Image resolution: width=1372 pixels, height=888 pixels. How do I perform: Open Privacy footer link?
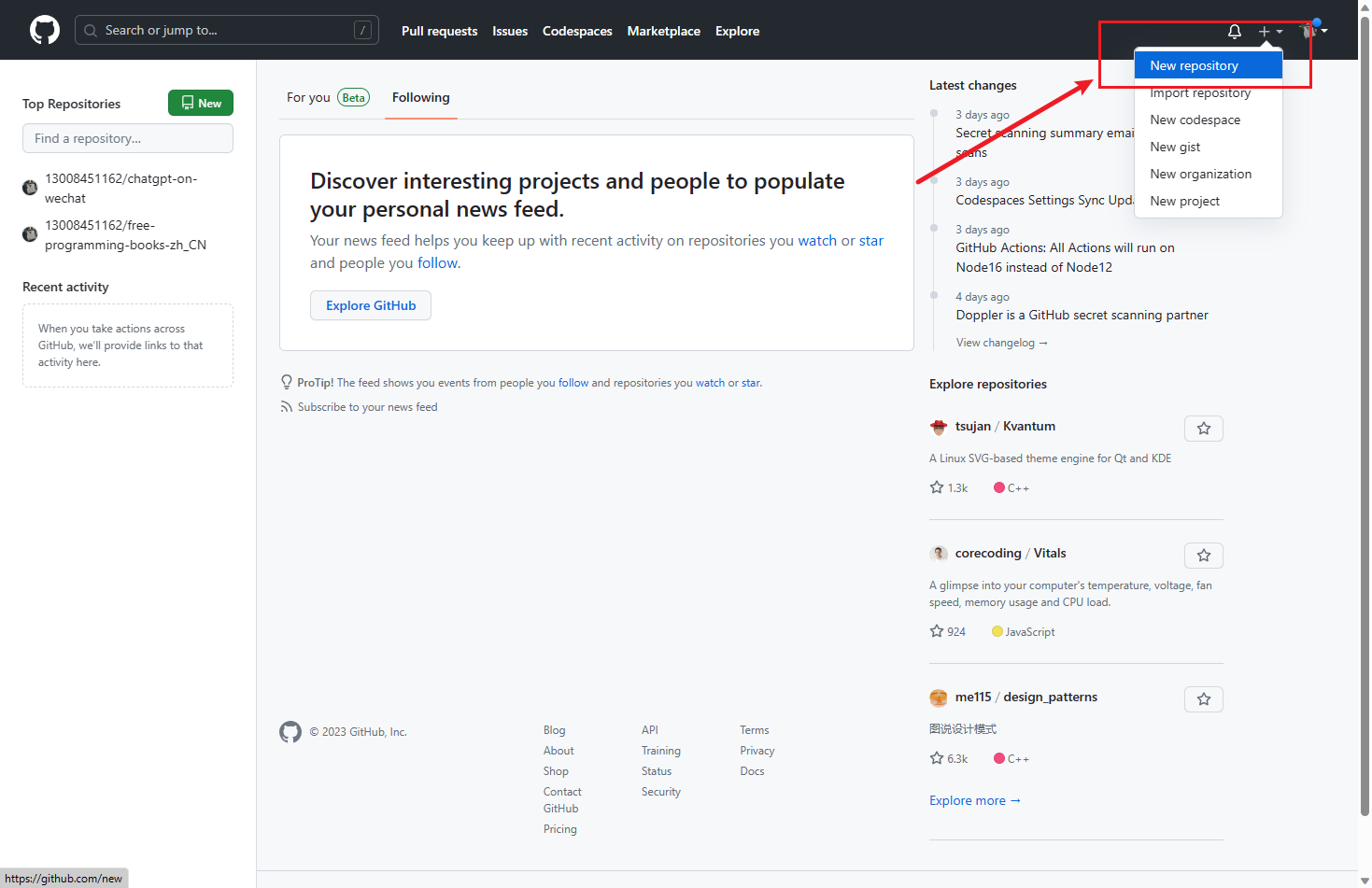click(x=757, y=751)
